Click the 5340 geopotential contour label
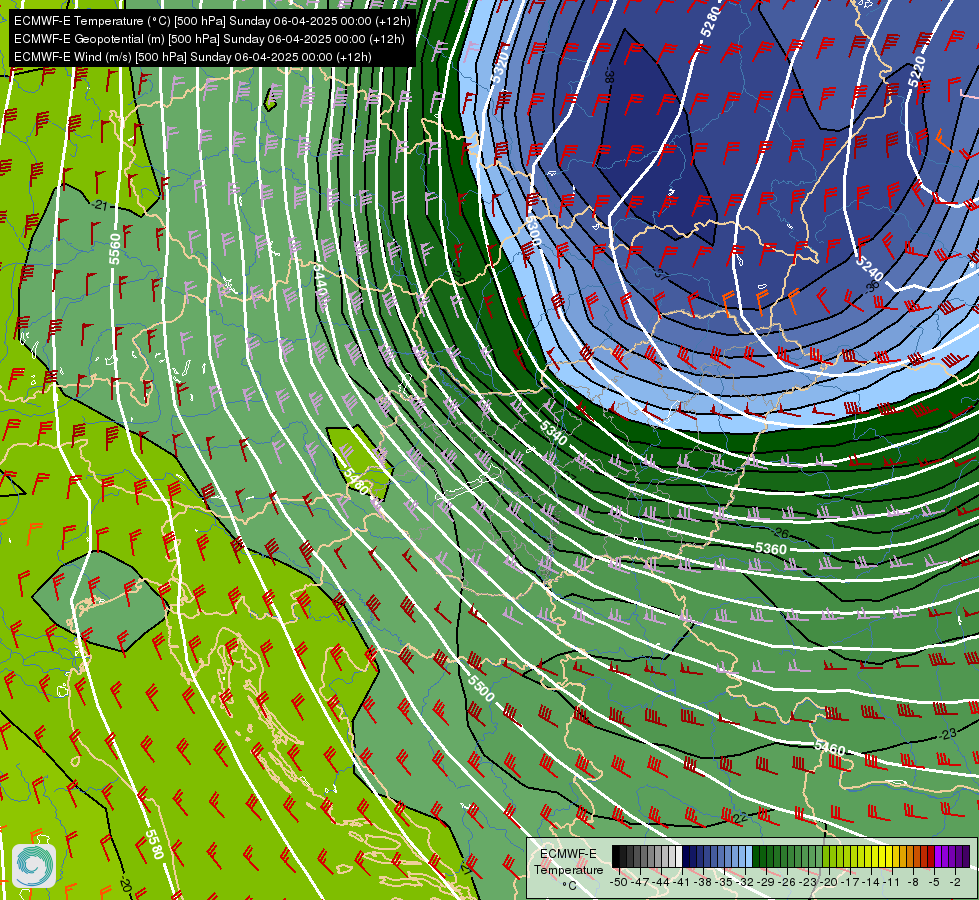The height and width of the screenshot is (900, 979). 553,432
